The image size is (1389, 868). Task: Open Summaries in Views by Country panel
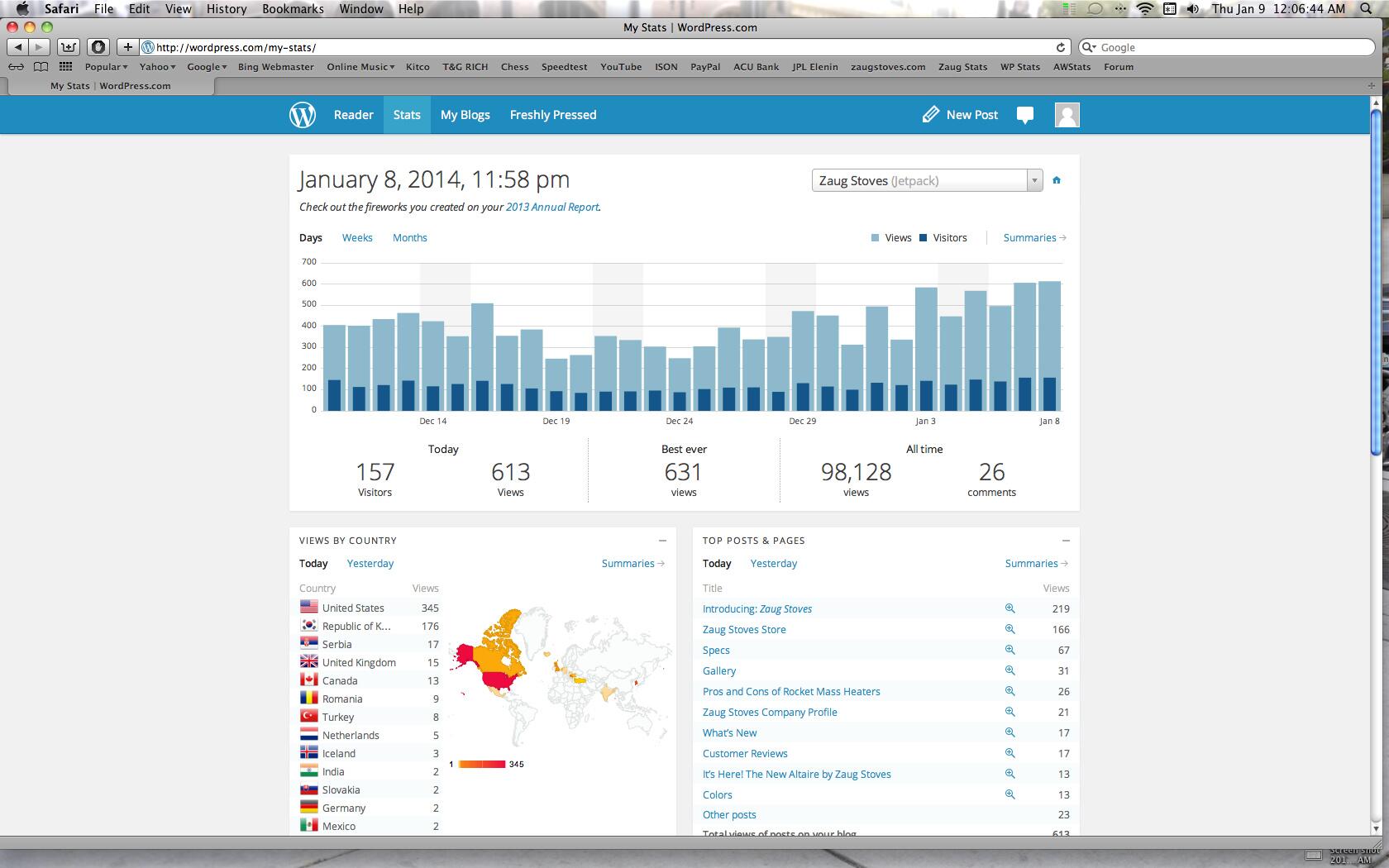click(x=633, y=564)
